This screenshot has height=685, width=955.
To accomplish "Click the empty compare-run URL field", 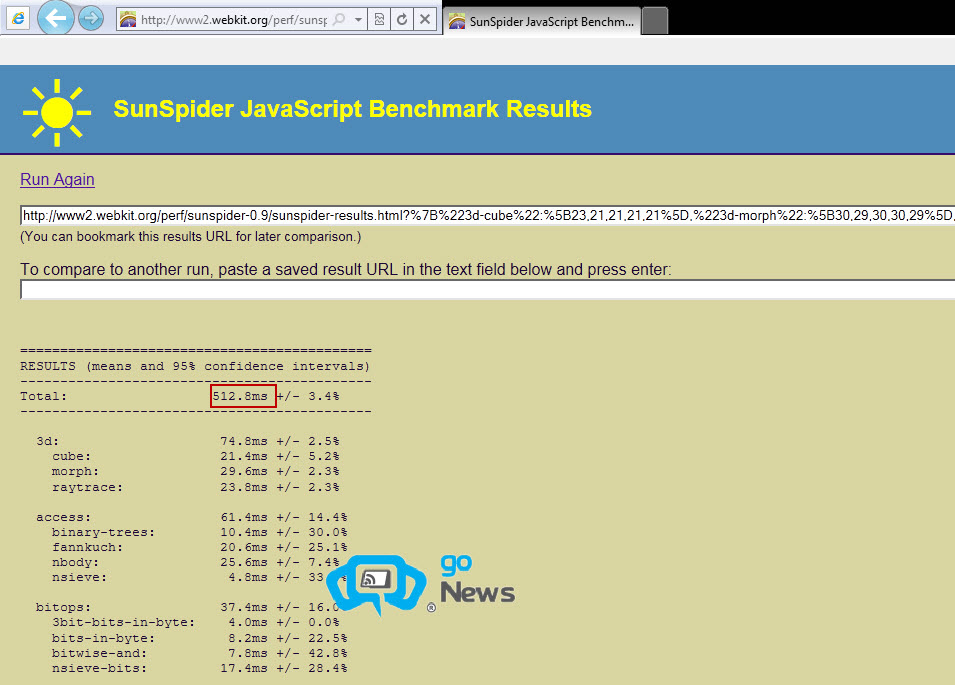I will [487, 290].
